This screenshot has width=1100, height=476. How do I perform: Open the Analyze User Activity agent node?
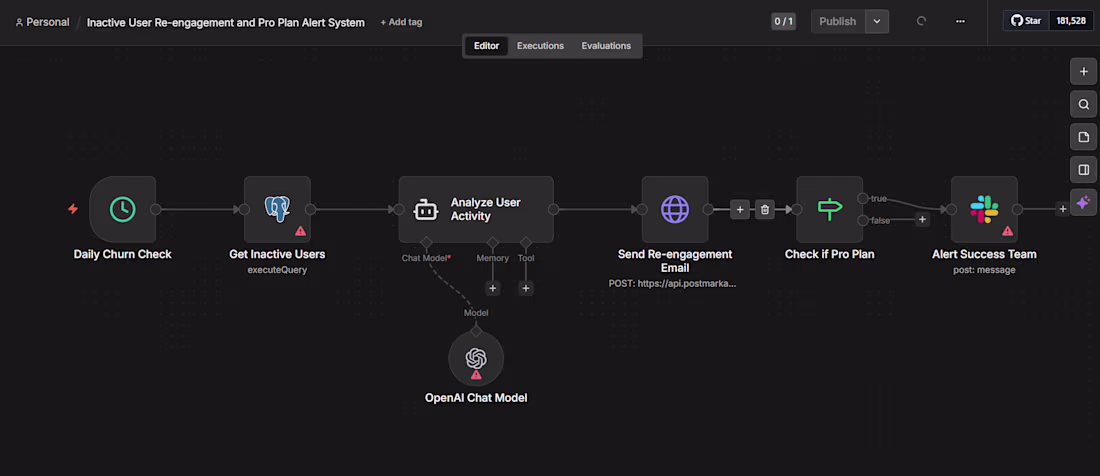(x=476, y=209)
